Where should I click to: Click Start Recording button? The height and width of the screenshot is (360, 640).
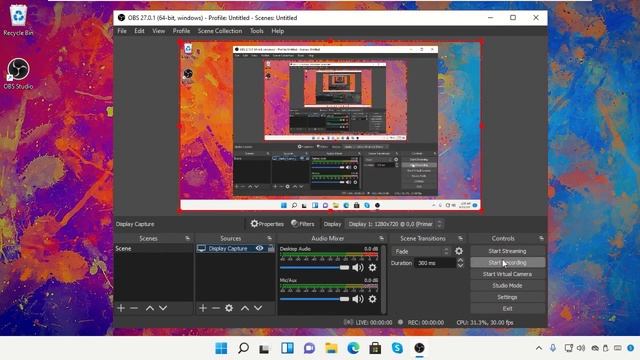coord(507,262)
